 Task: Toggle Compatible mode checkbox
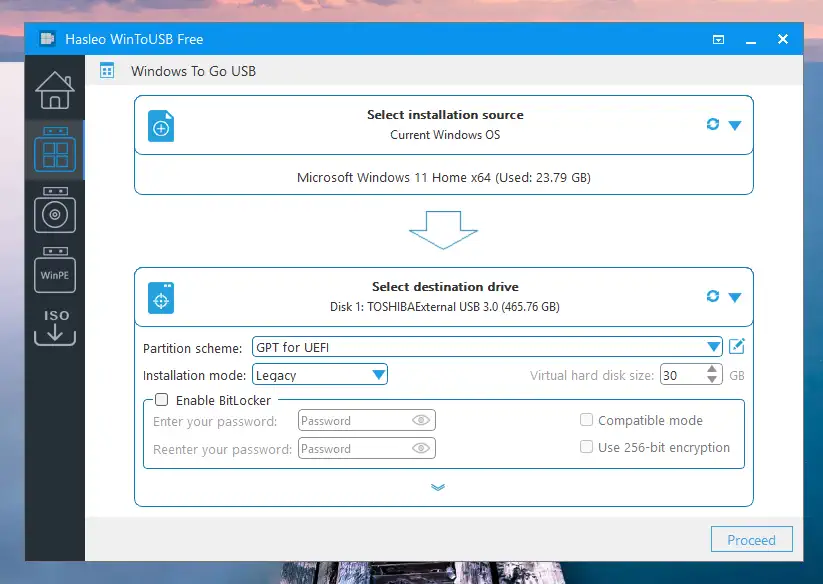[x=586, y=420]
